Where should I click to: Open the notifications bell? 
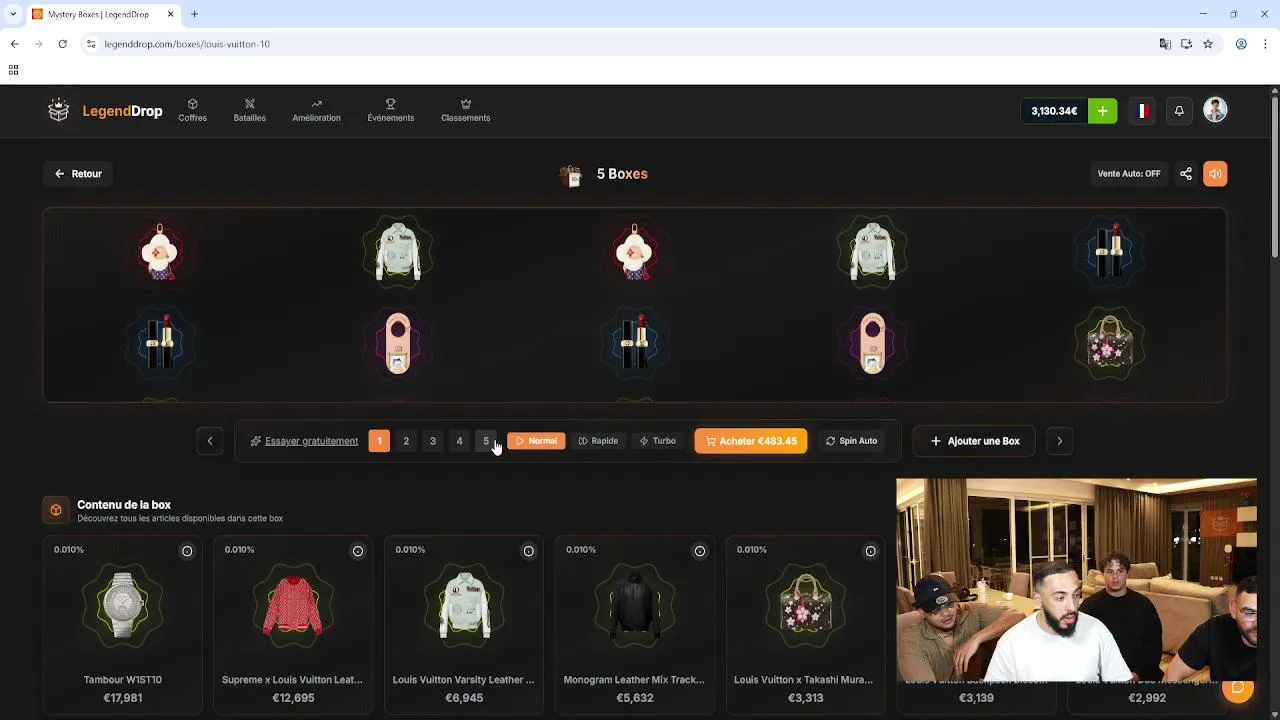(1179, 111)
